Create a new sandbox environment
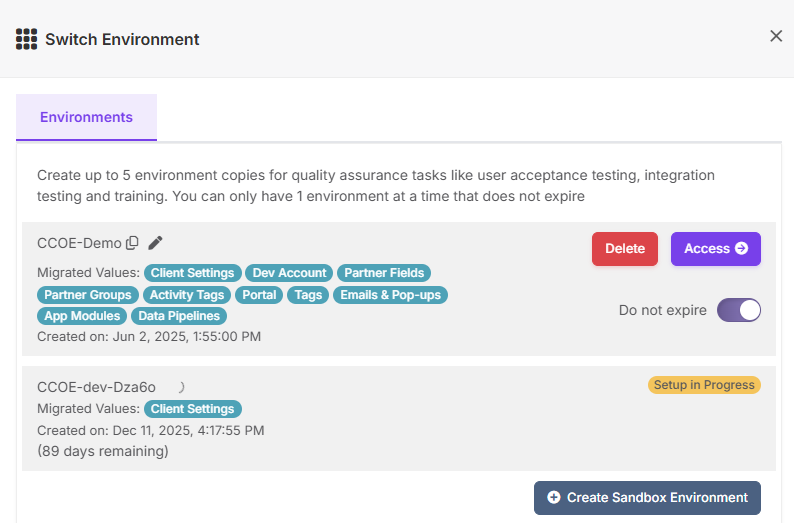Viewport: 794px width, 523px height. tap(647, 498)
